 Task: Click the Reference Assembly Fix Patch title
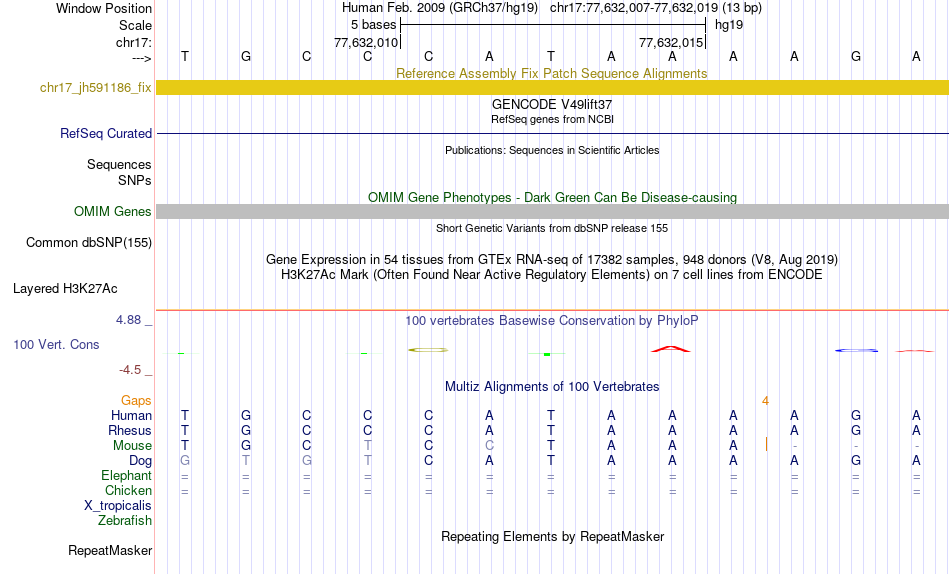551,73
